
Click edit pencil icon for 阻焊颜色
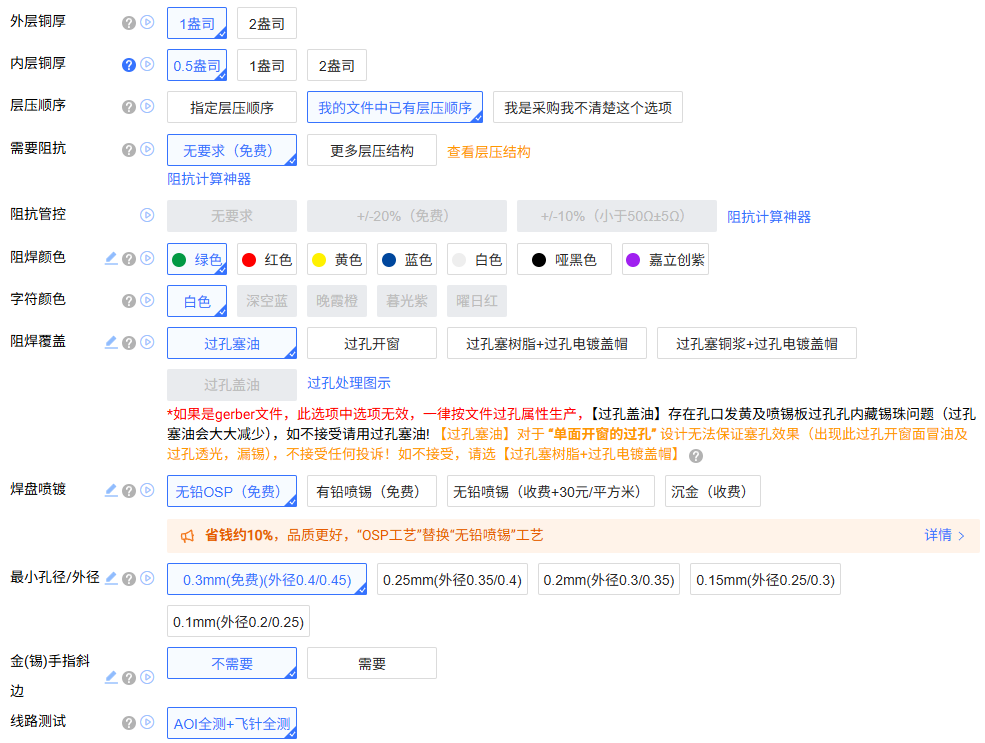(111, 258)
